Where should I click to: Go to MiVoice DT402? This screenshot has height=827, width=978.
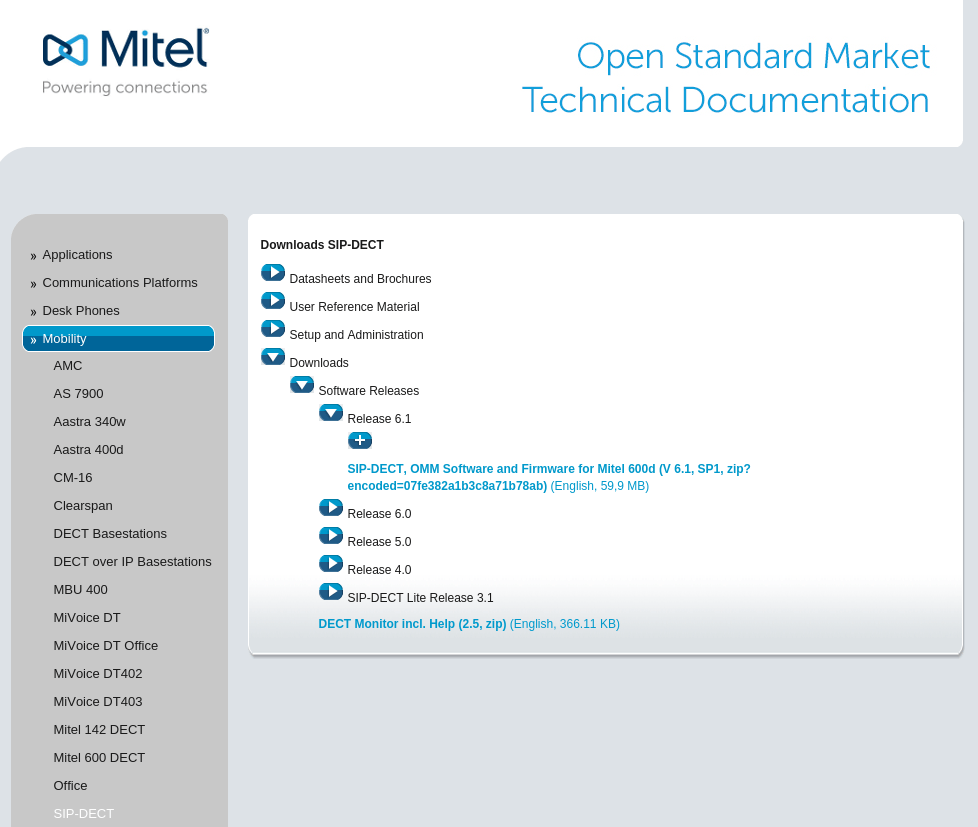click(x=98, y=674)
